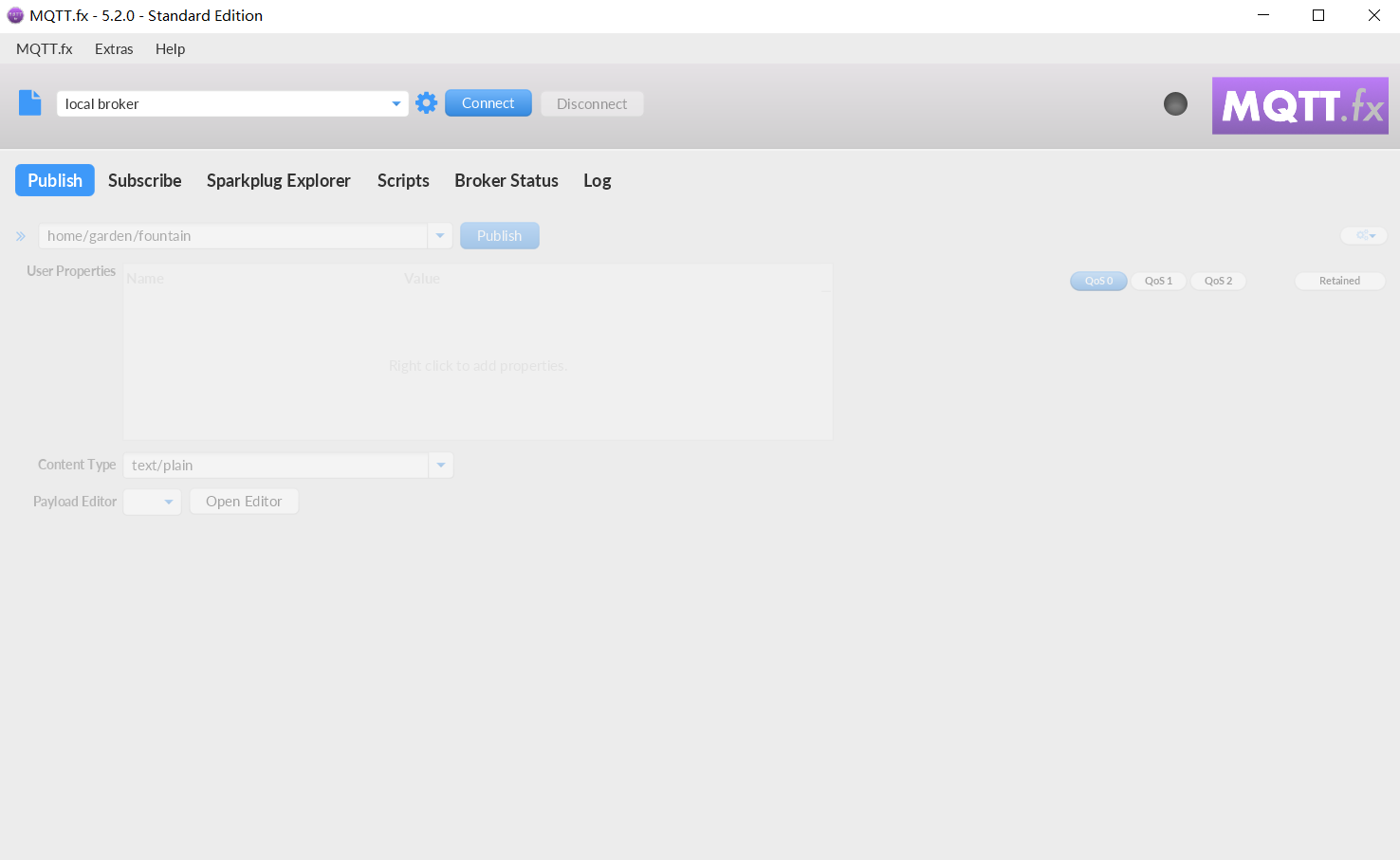
Task: Click the MQTT.fx app icon in title bar
Action: [15, 15]
